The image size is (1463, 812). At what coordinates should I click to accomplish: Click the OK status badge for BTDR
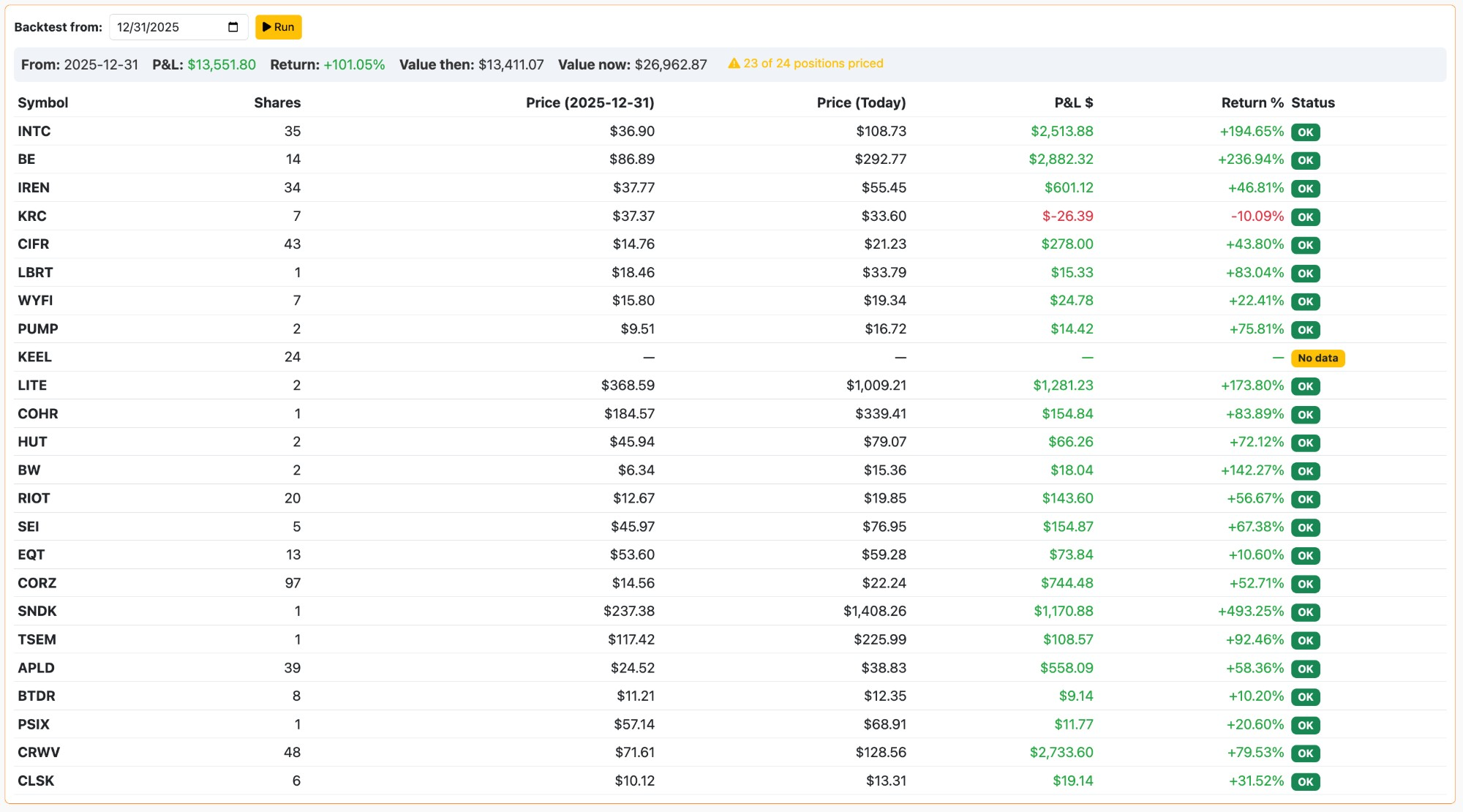click(x=1306, y=697)
